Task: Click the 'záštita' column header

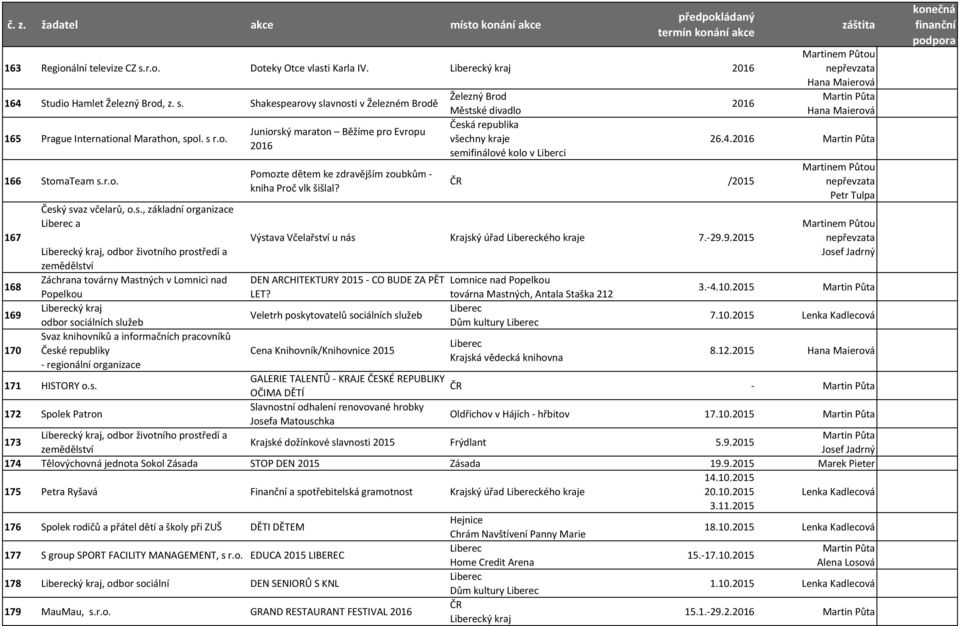Action: click(858, 25)
